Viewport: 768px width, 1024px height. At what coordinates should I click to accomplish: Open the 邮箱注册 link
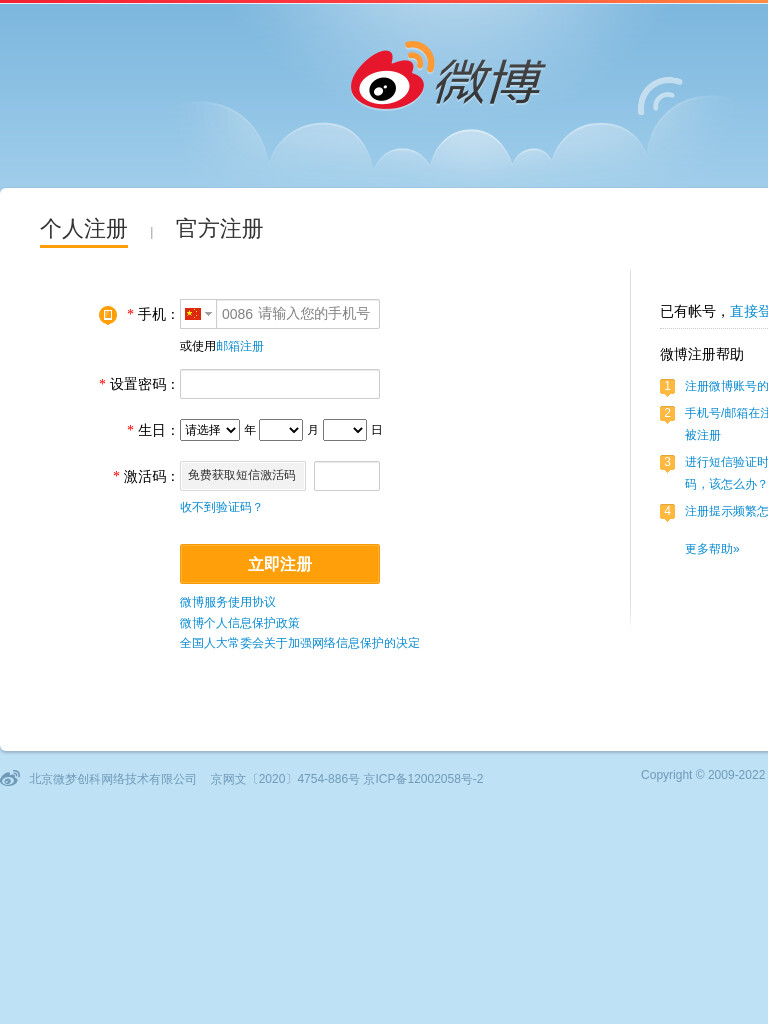[240, 346]
